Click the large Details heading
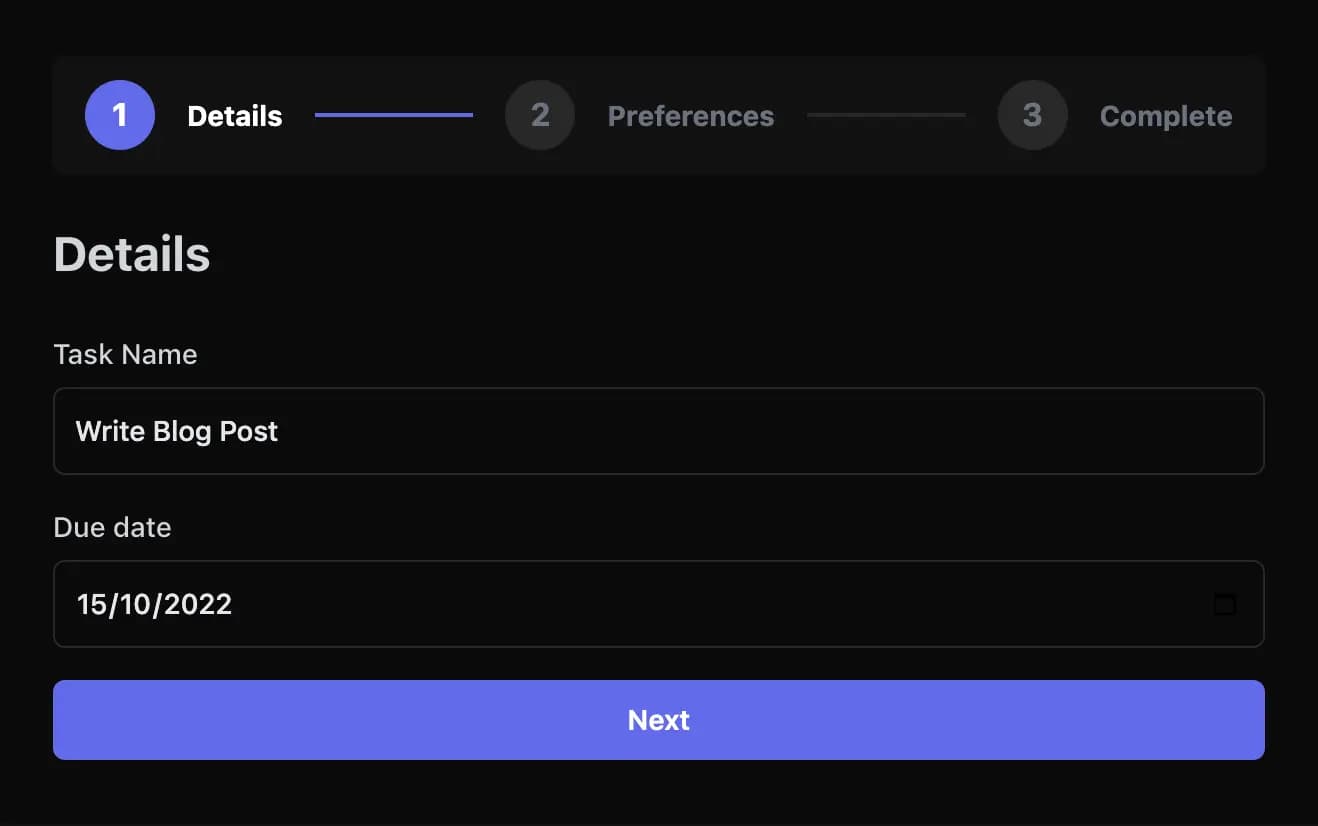 click(x=132, y=254)
